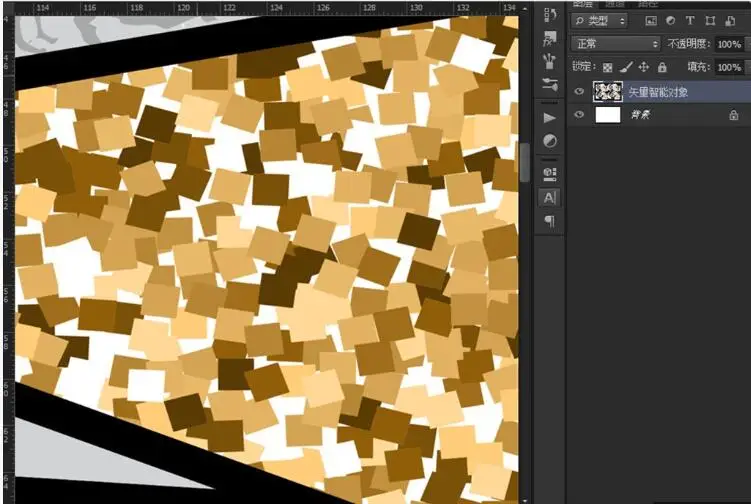Screen dimensions: 751x504
Task: Click the 填充 label
Action: click(x=699, y=67)
